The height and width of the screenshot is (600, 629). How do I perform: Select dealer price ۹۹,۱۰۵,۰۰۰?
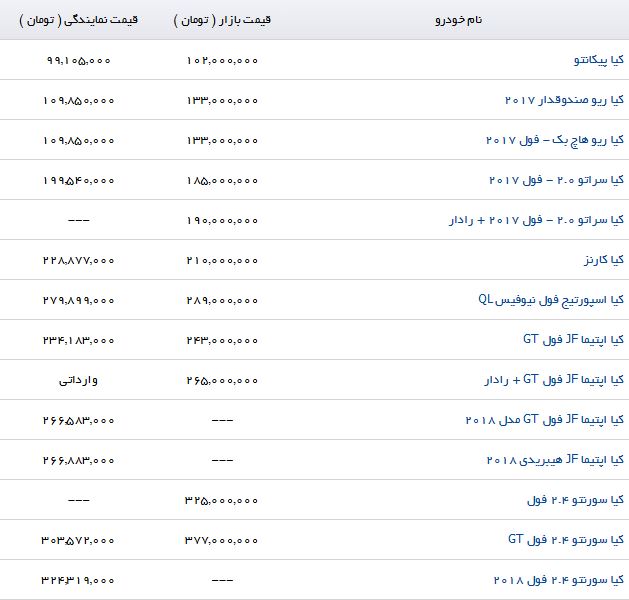79,61
